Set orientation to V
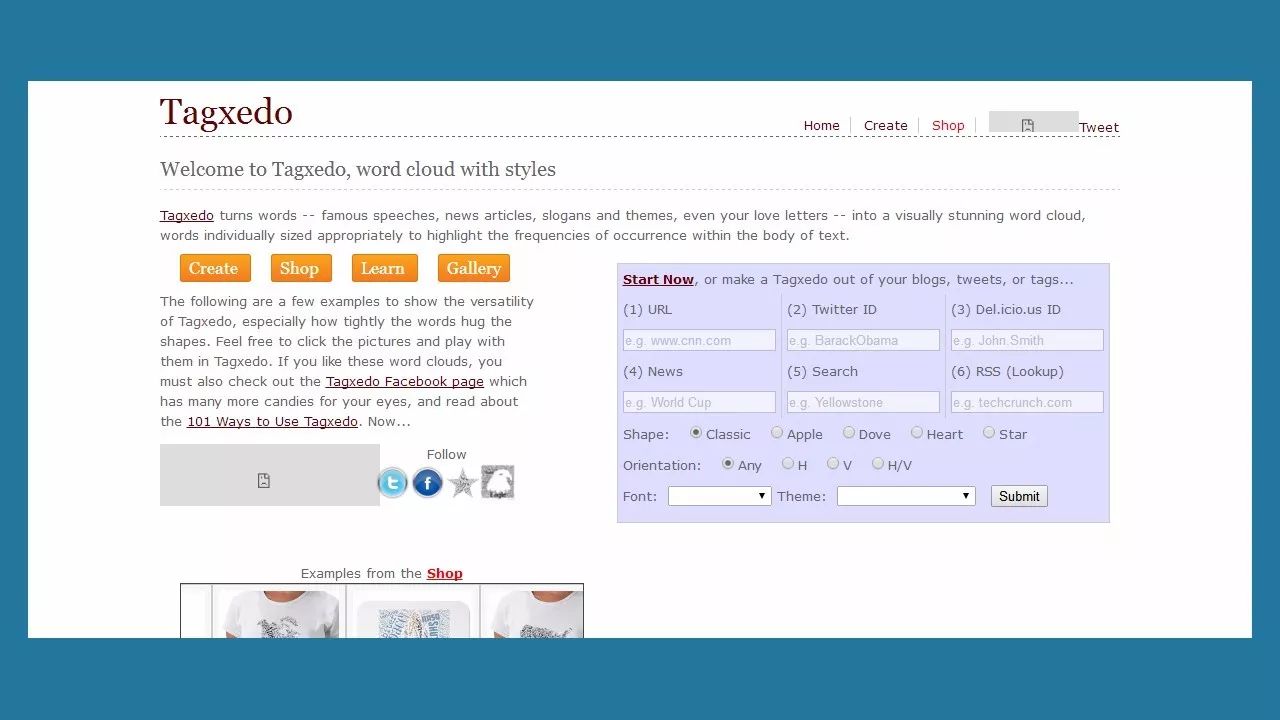This screenshot has height=720, width=1280. click(833, 464)
